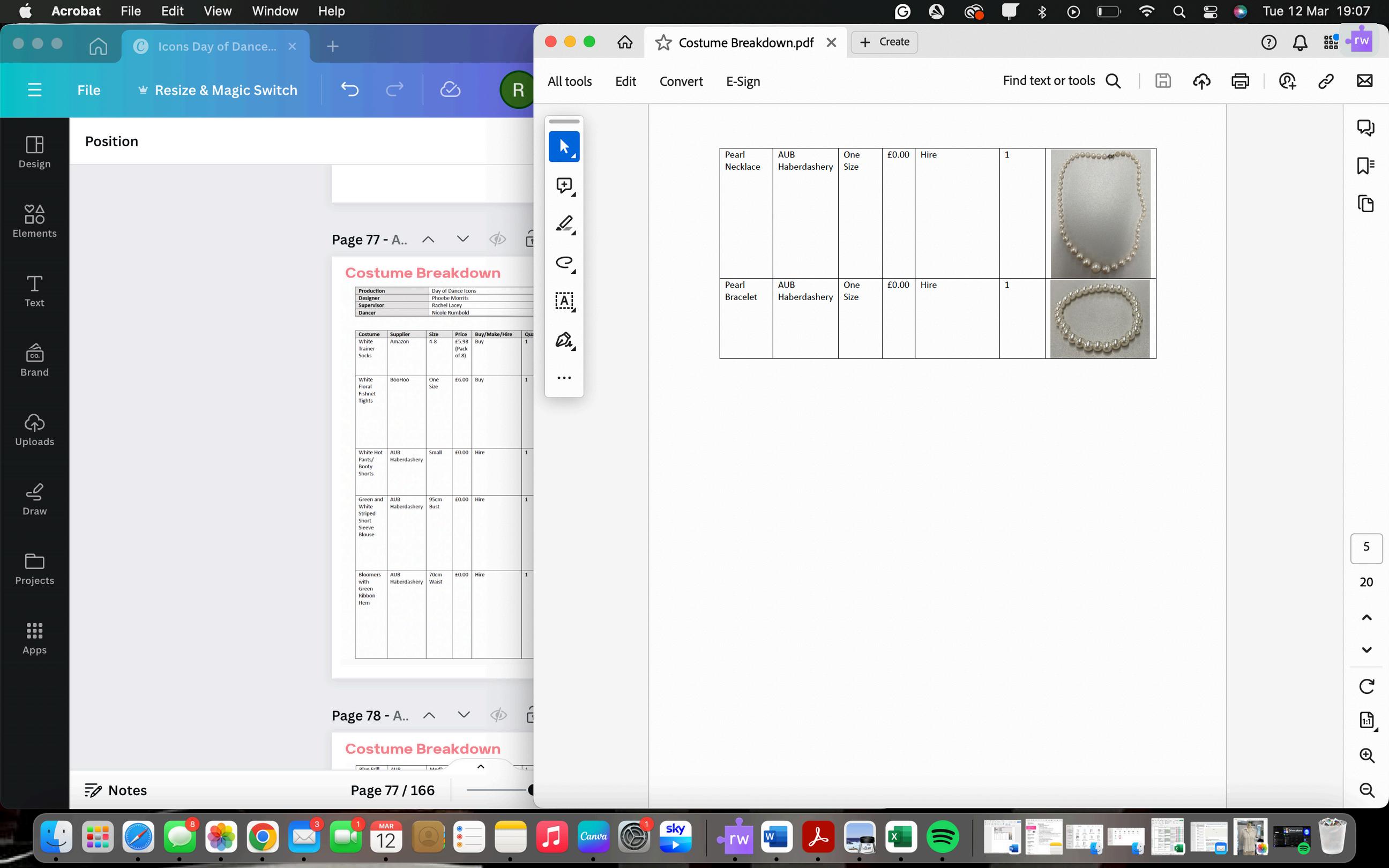This screenshot has height=868, width=1389.
Task: Open the fill and sign pen tool
Action: [564, 340]
